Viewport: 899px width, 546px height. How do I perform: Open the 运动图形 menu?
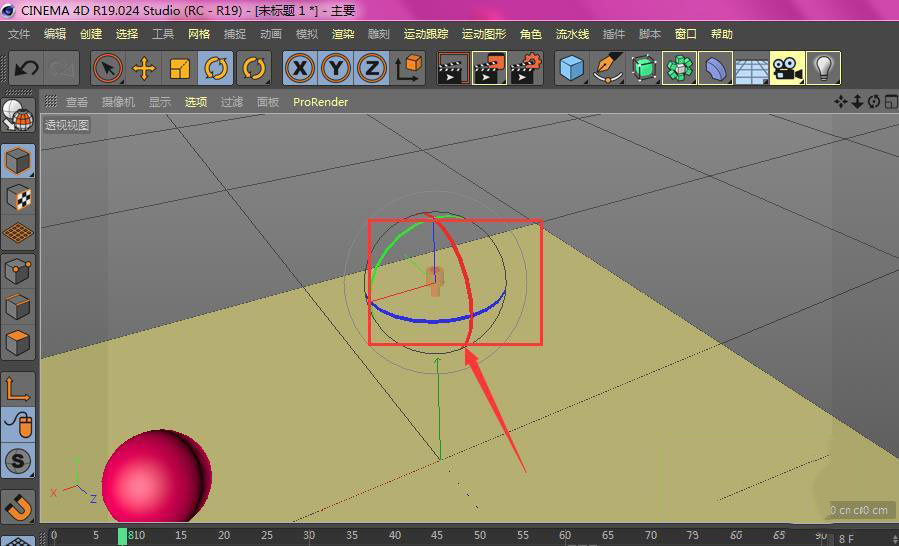(x=484, y=34)
